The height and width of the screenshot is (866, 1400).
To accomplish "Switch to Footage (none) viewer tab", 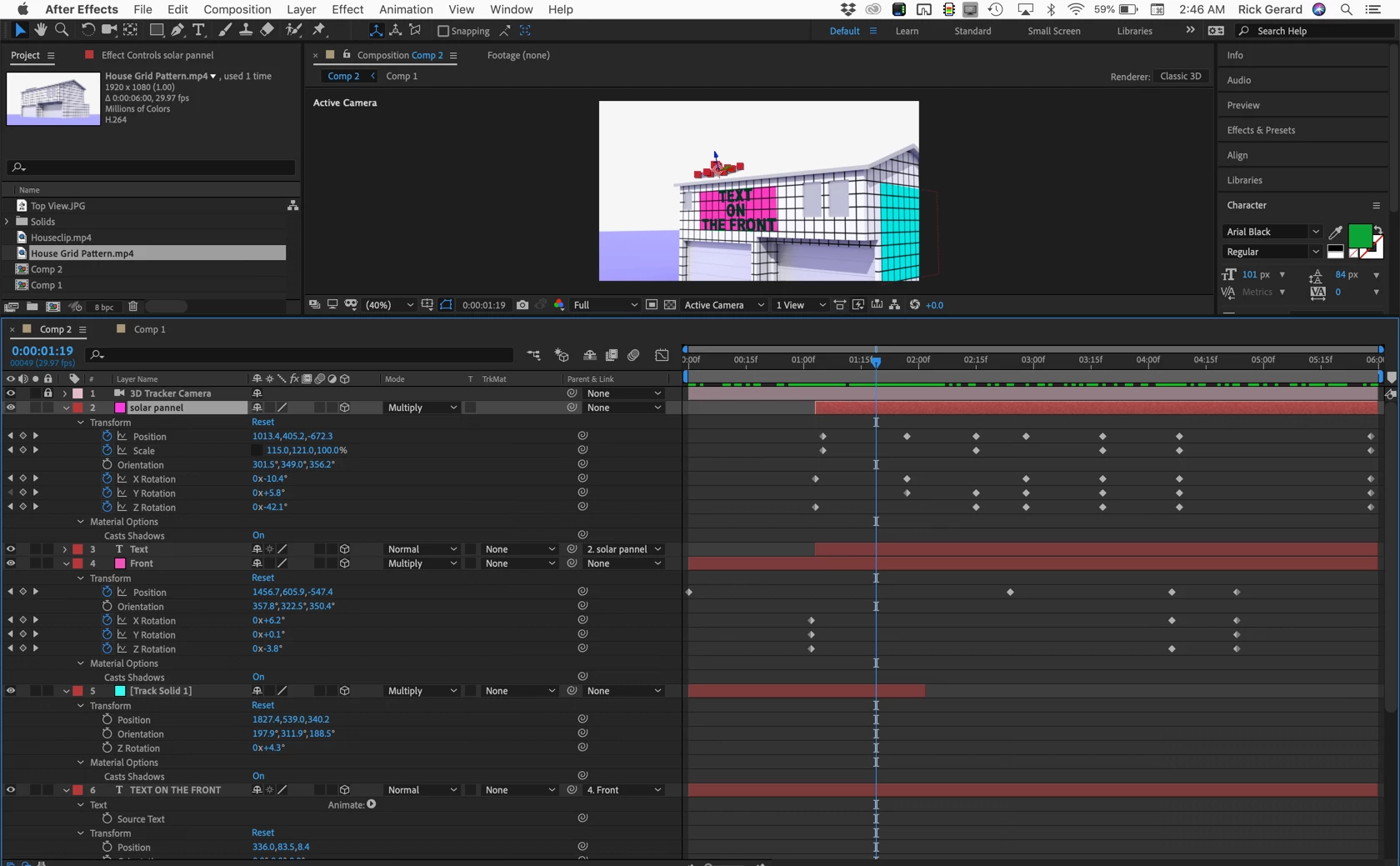I will point(518,55).
